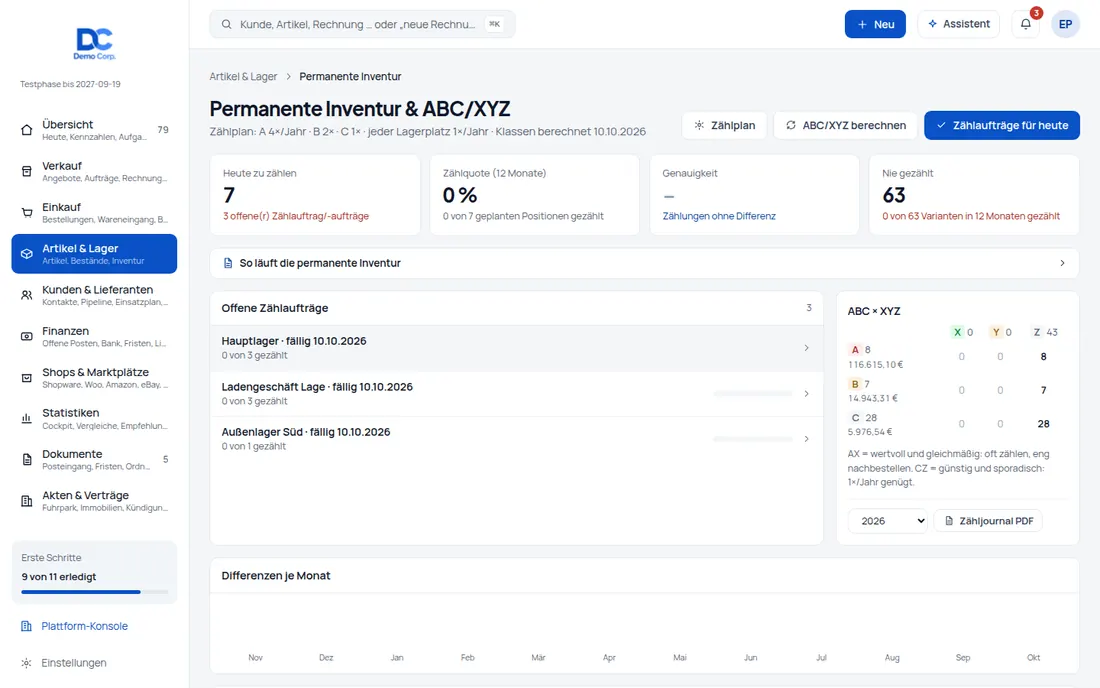
Task: Click the Einkauf shopping cart icon
Action: (x=27, y=213)
